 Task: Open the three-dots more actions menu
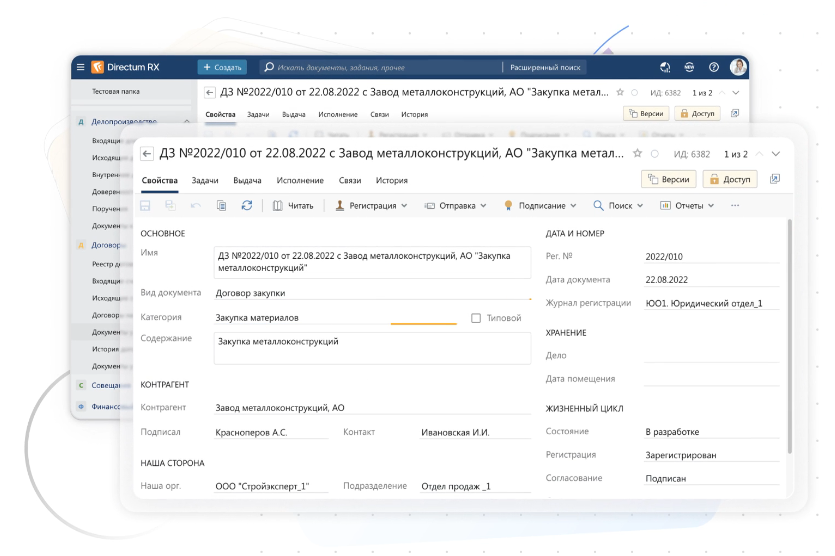point(735,205)
